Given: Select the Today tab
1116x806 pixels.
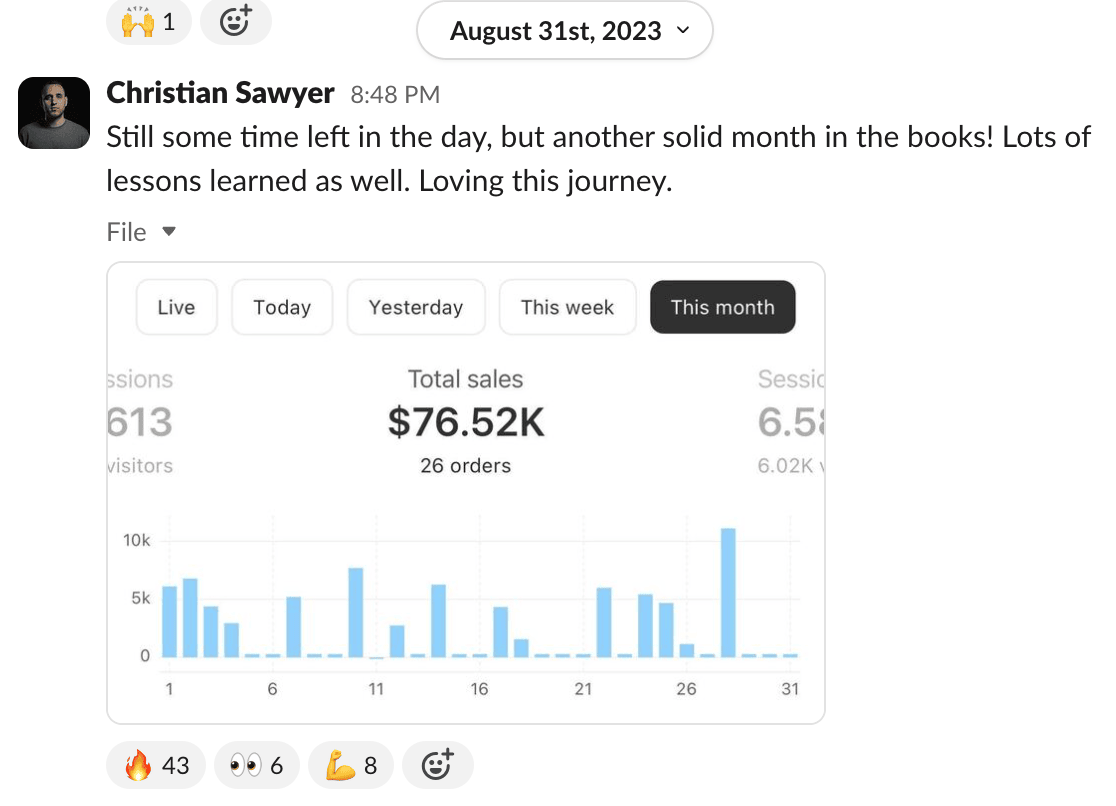Looking at the screenshot, I should coord(282,307).
